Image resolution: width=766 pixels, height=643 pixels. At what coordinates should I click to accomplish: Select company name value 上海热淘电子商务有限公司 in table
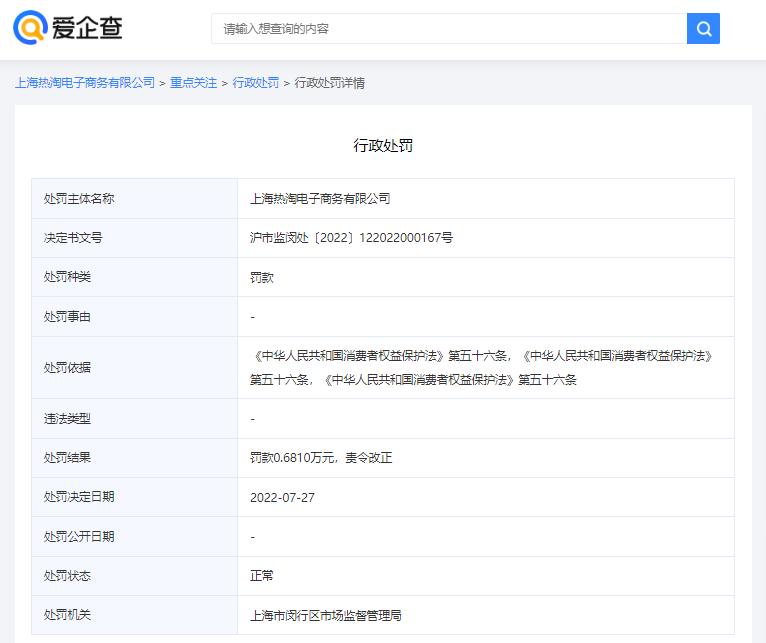click(320, 198)
